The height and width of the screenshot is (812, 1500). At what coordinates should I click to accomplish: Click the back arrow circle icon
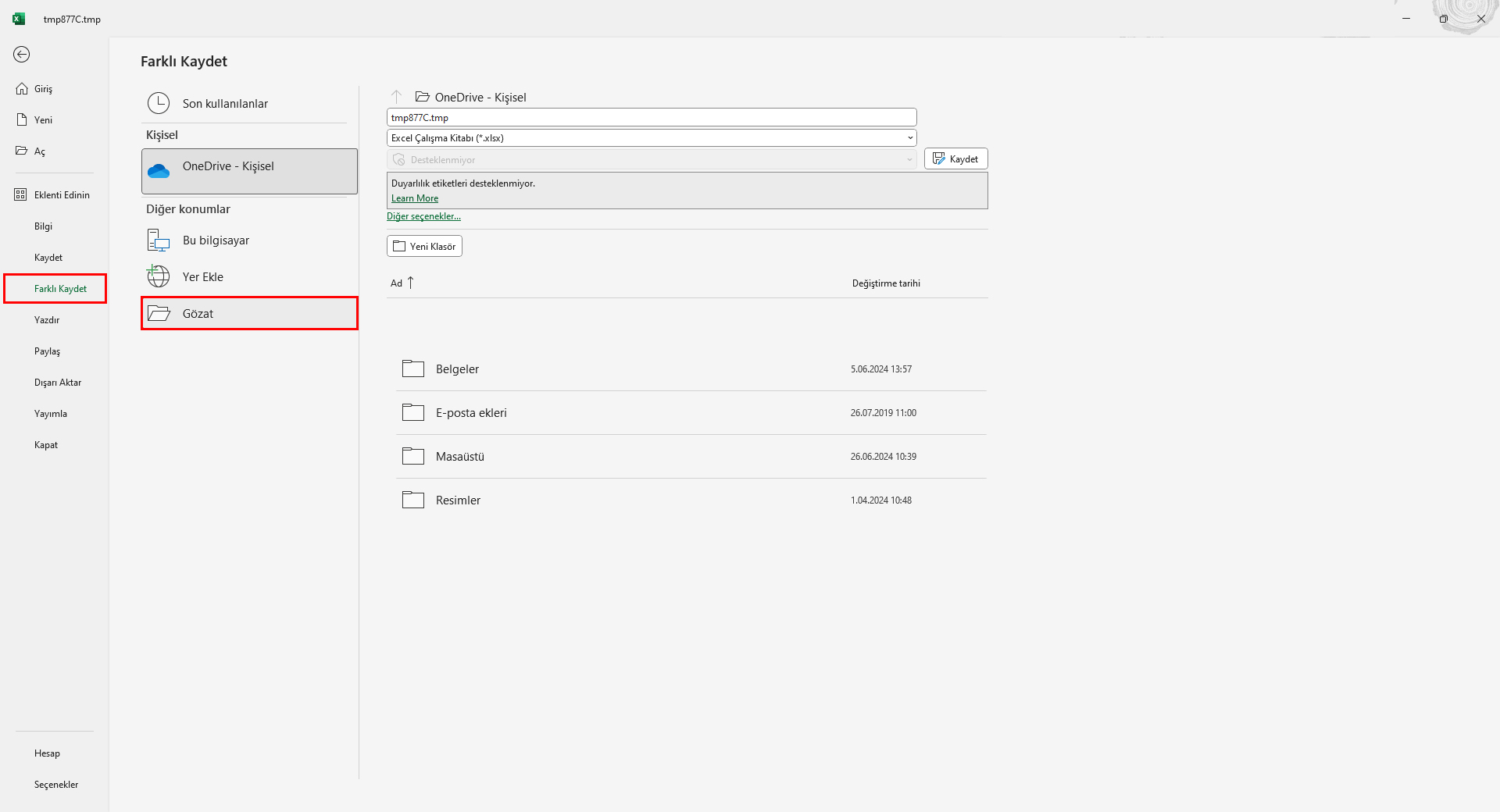pyautogui.click(x=22, y=54)
